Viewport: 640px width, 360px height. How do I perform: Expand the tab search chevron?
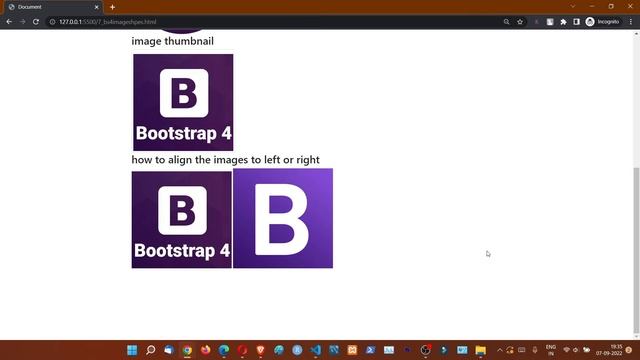(573, 6)
